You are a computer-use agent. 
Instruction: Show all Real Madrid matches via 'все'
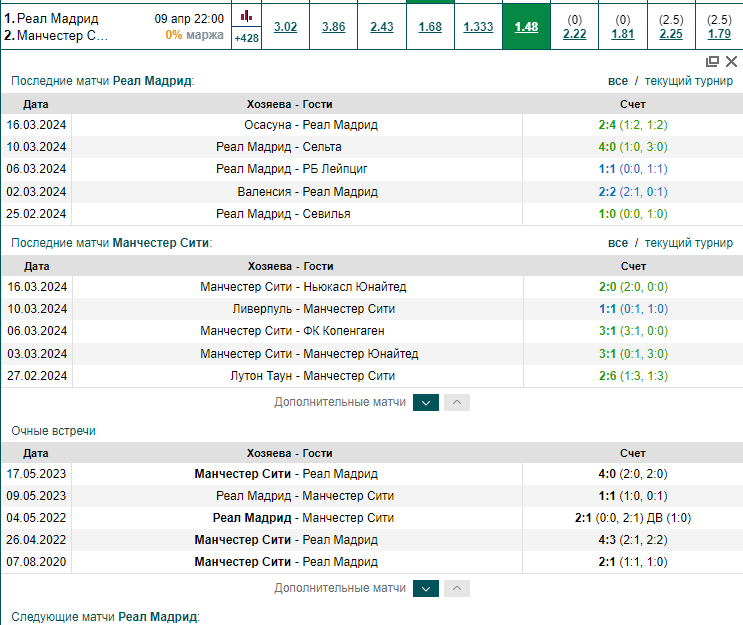618,81
